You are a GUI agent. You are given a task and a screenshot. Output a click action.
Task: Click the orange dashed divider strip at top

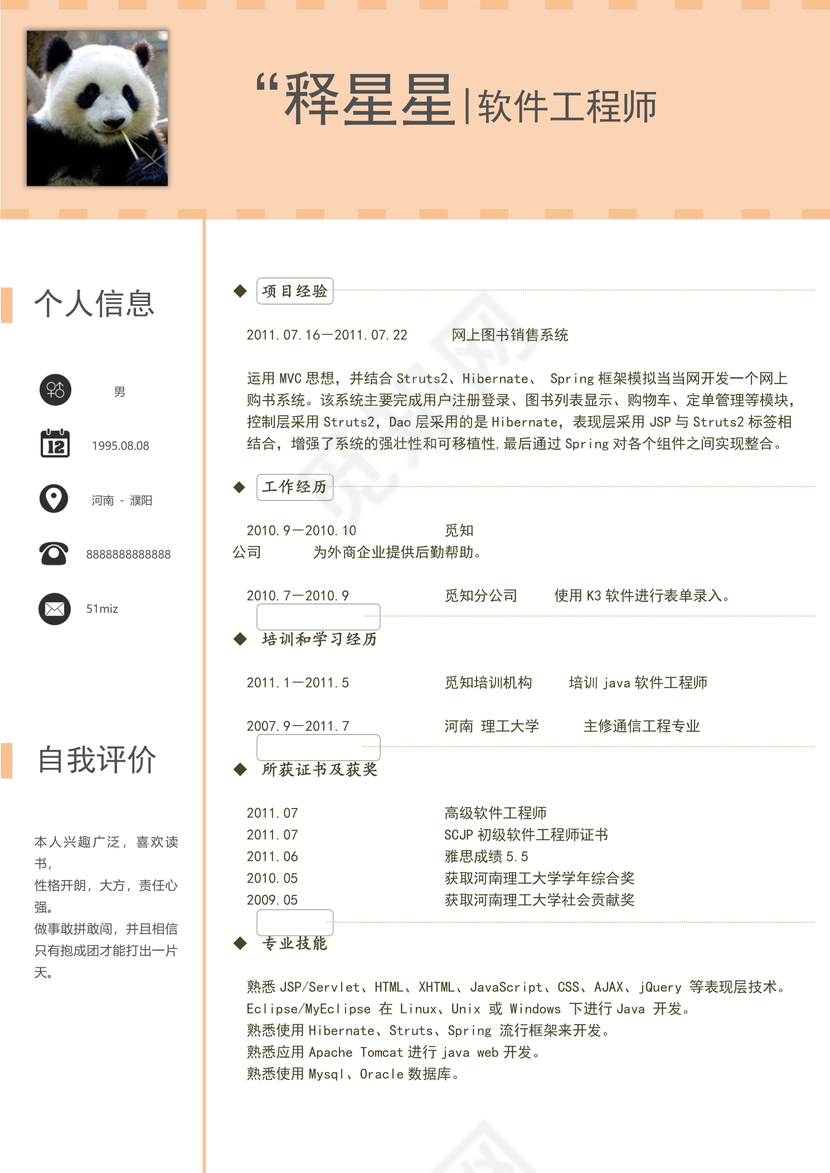coord(415,210)
